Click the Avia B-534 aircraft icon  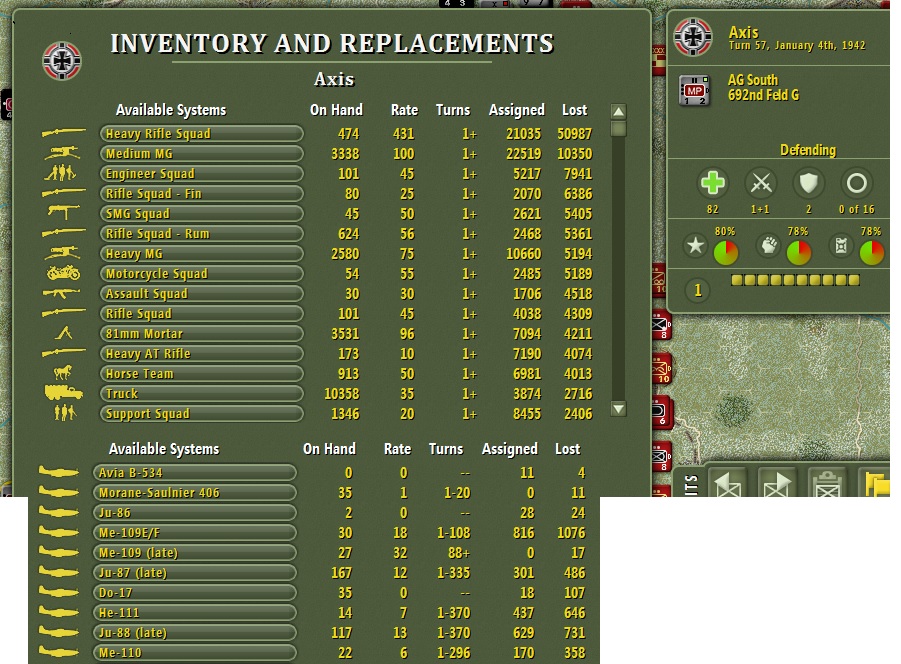[59, 472]
